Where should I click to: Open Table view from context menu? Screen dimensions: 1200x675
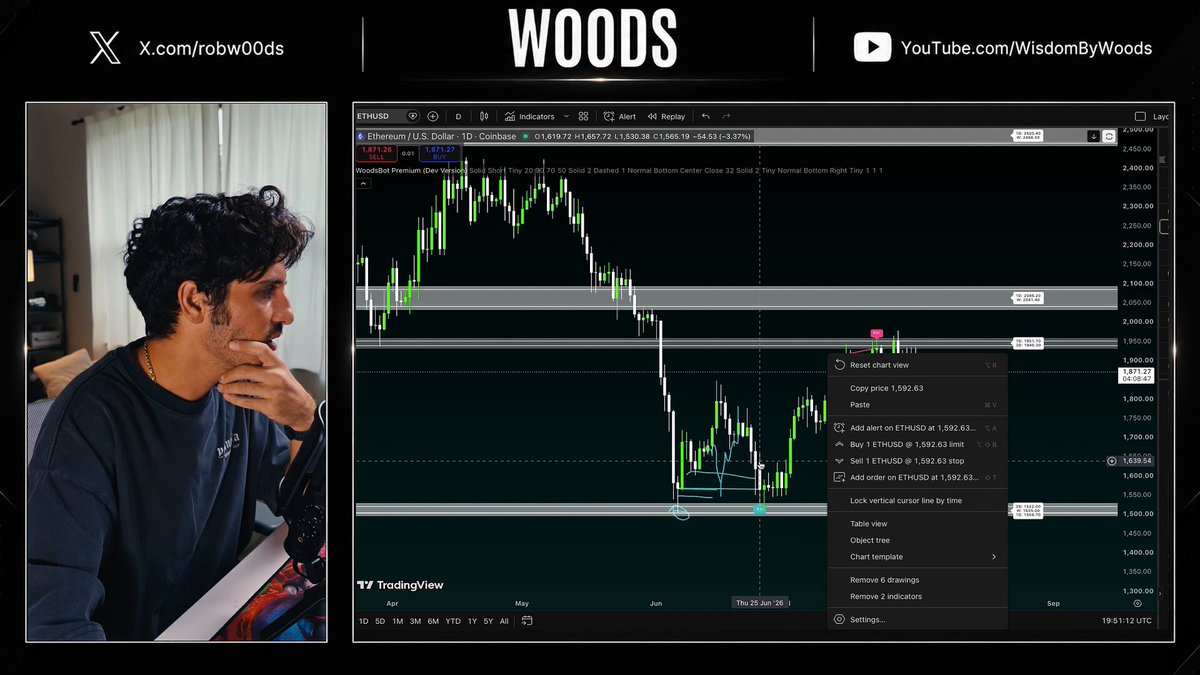pos(917,524)
